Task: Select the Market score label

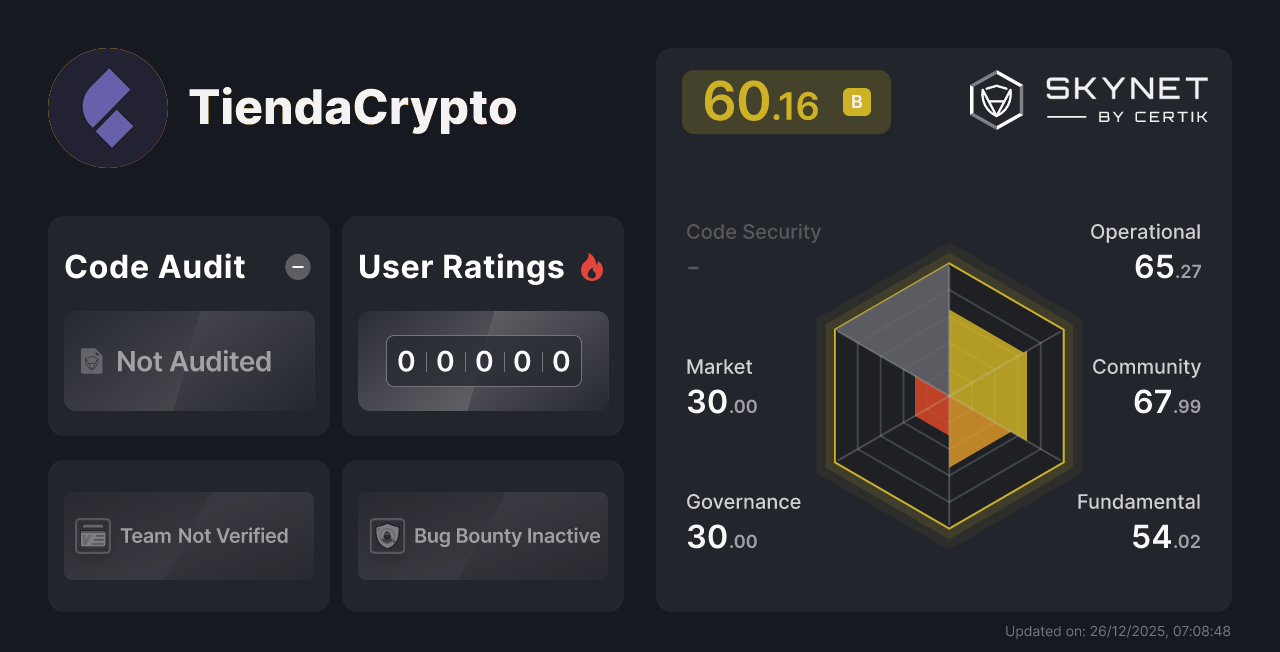Action: [x=719, y=367]
